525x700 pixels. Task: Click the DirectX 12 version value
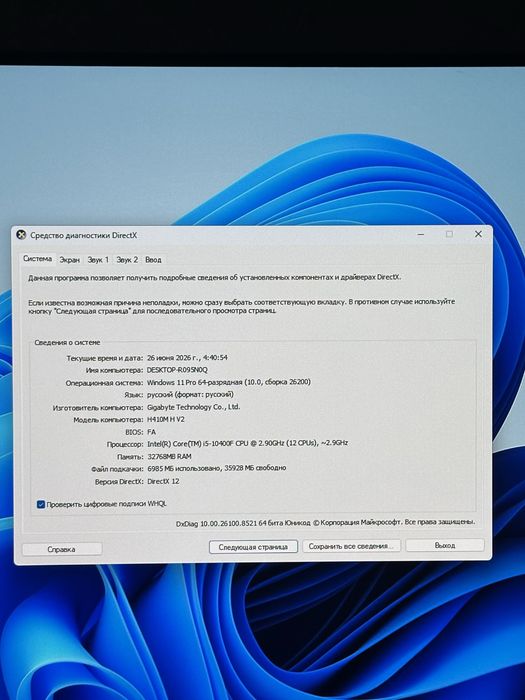point(163,482)
